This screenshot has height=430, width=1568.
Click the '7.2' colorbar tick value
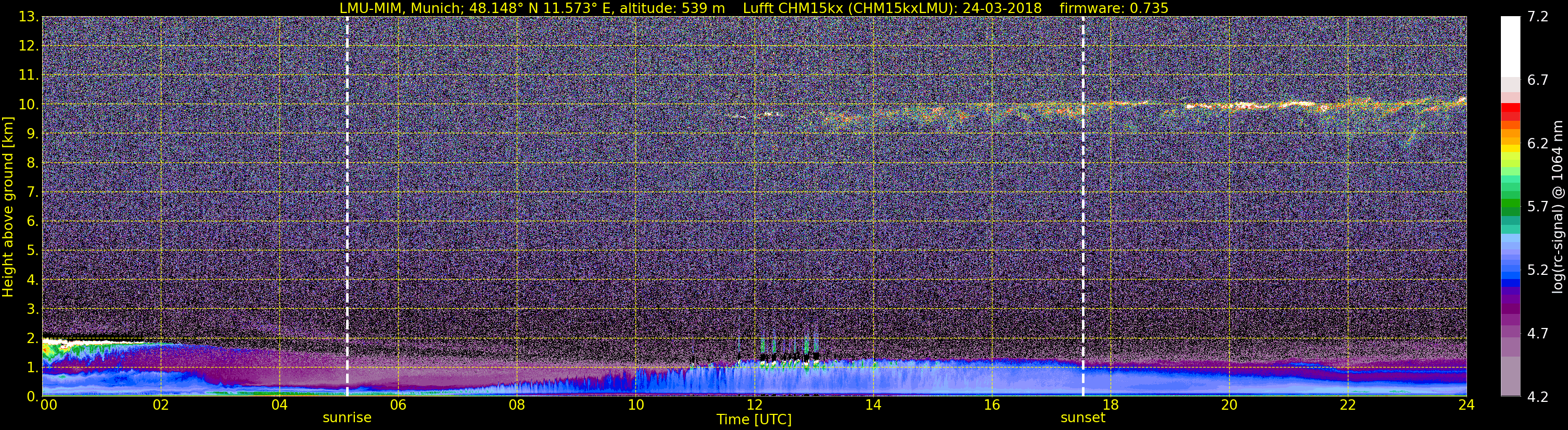pos(1538,17)
